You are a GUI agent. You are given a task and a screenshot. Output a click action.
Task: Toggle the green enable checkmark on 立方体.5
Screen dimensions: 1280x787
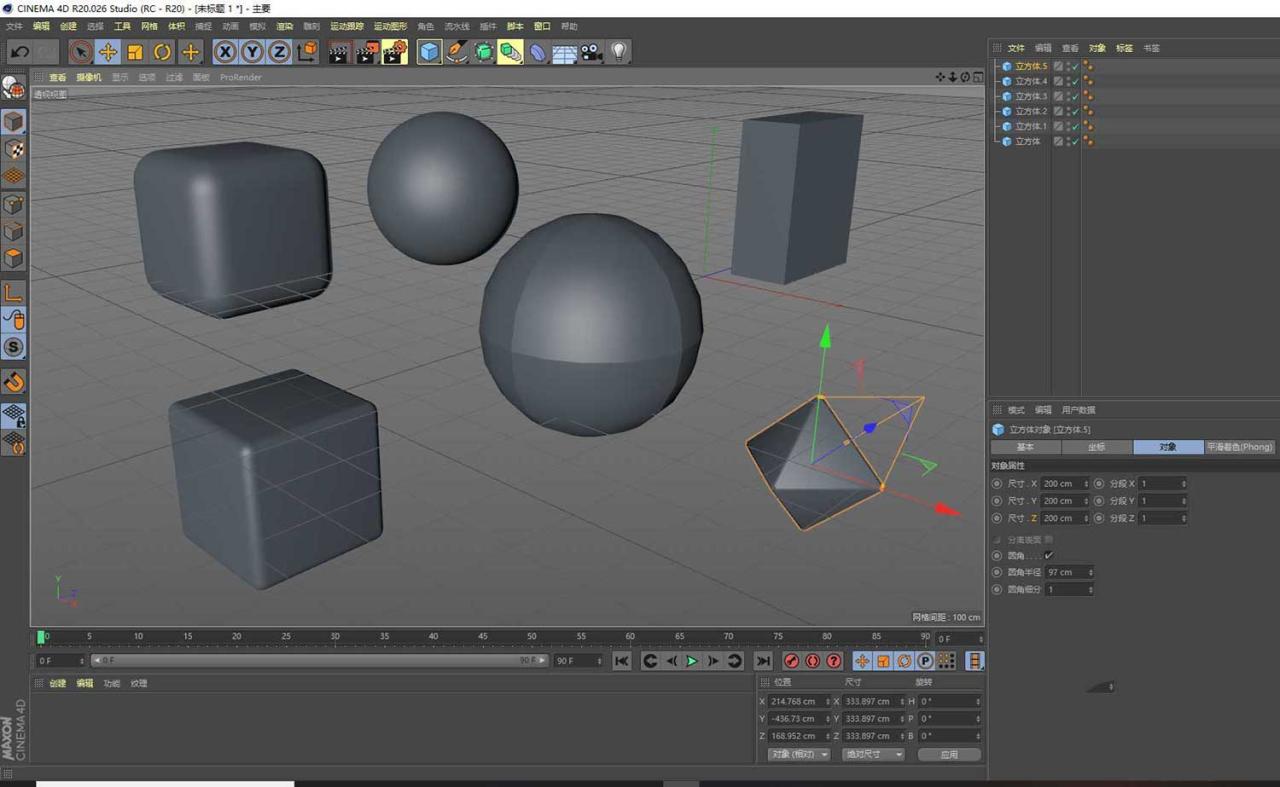1076,66
